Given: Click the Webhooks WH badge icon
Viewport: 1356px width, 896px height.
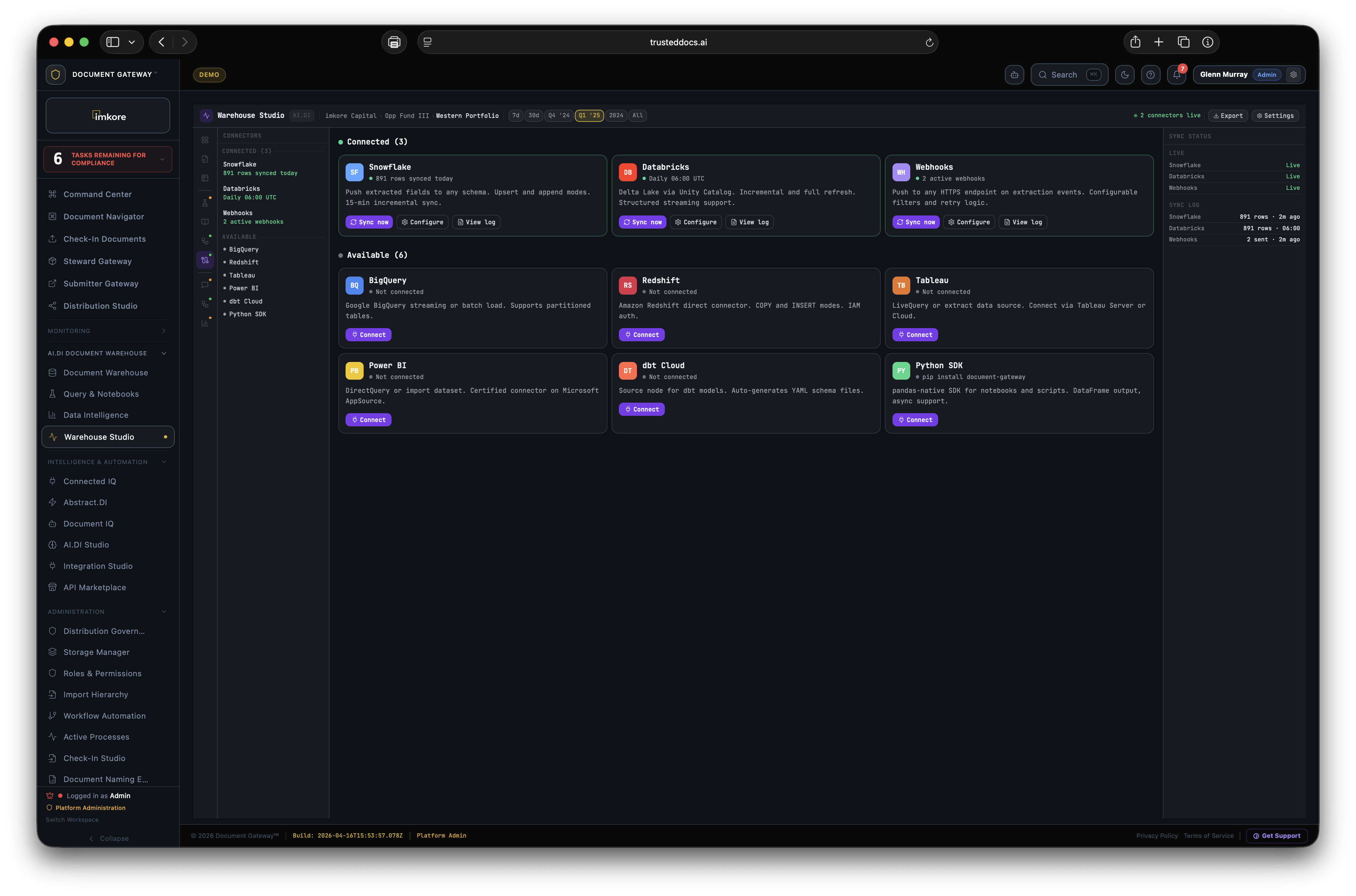Looking at the screenshot, I should pyautogui.click(x=901, y=172).
